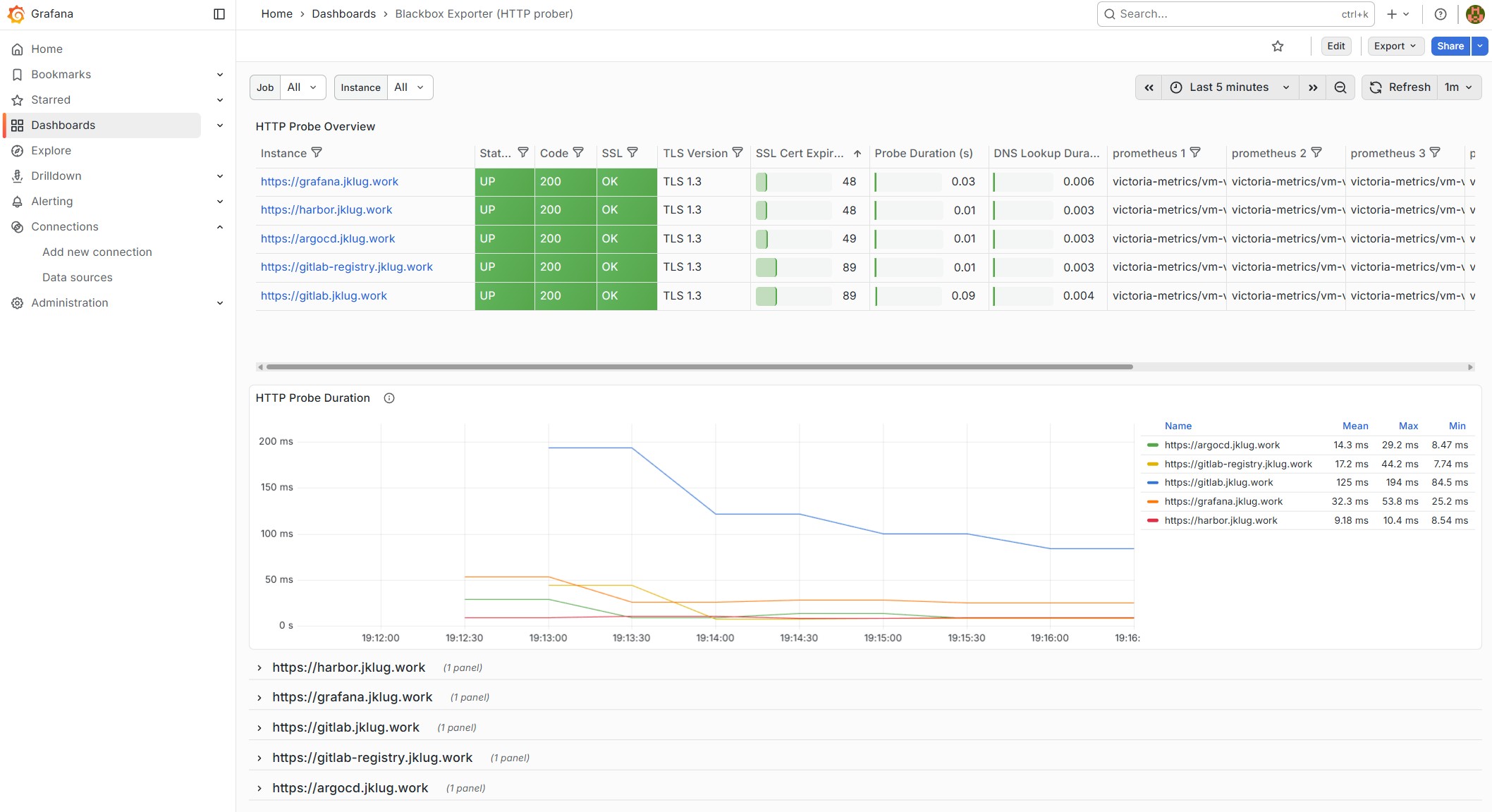Viewport: 1492px width, 812px height.
Task: Click the zoom out time range icon
Action: click(x=1340, y=87)
